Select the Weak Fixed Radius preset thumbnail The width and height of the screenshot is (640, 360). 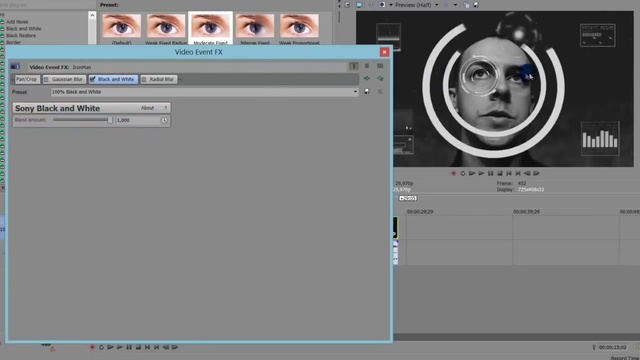point(166,29)
